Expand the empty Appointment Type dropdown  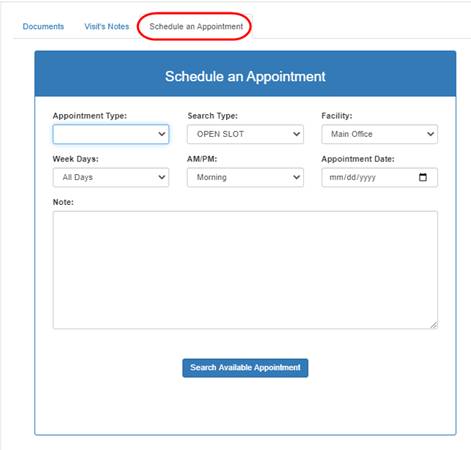point(111,134)
